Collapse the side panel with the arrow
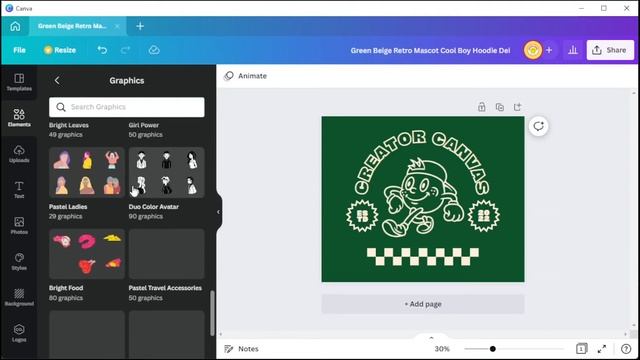 (x=218, y=212)
